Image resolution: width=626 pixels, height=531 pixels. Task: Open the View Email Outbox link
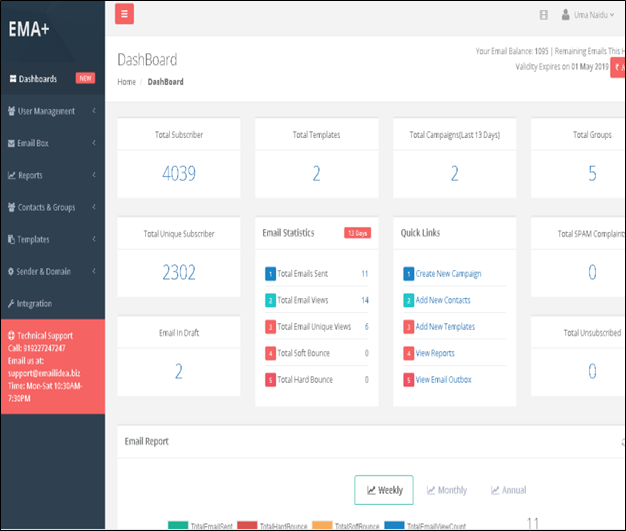tap(443, 380)
